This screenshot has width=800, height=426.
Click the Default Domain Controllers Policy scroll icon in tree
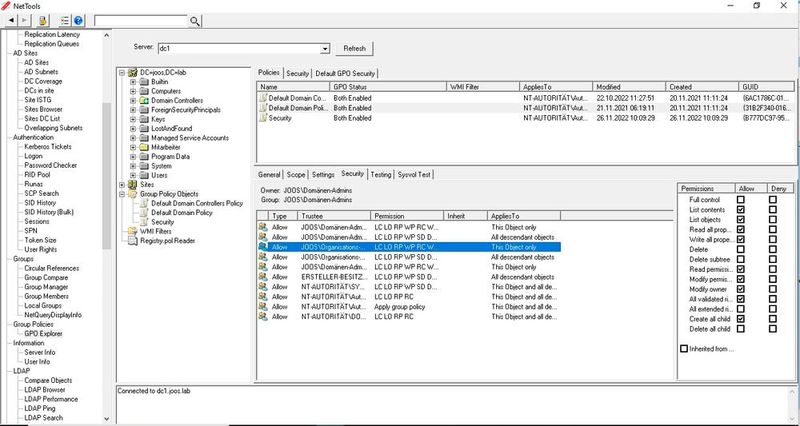click(144, 203)
